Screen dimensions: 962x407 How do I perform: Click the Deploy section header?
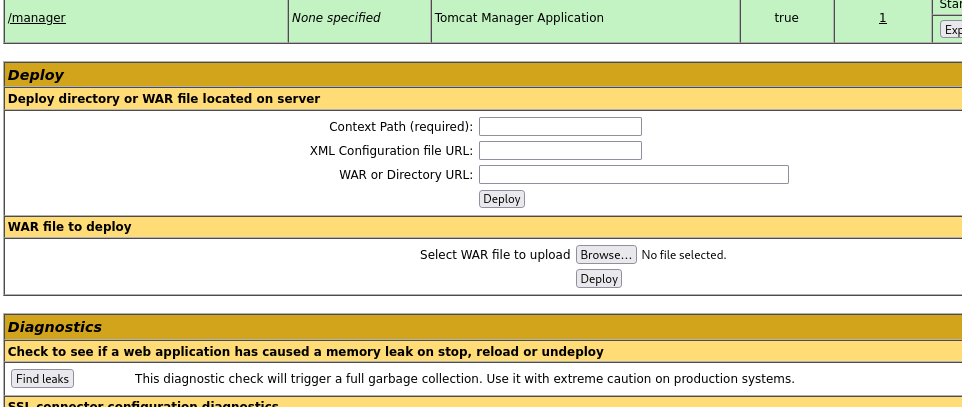36,75
